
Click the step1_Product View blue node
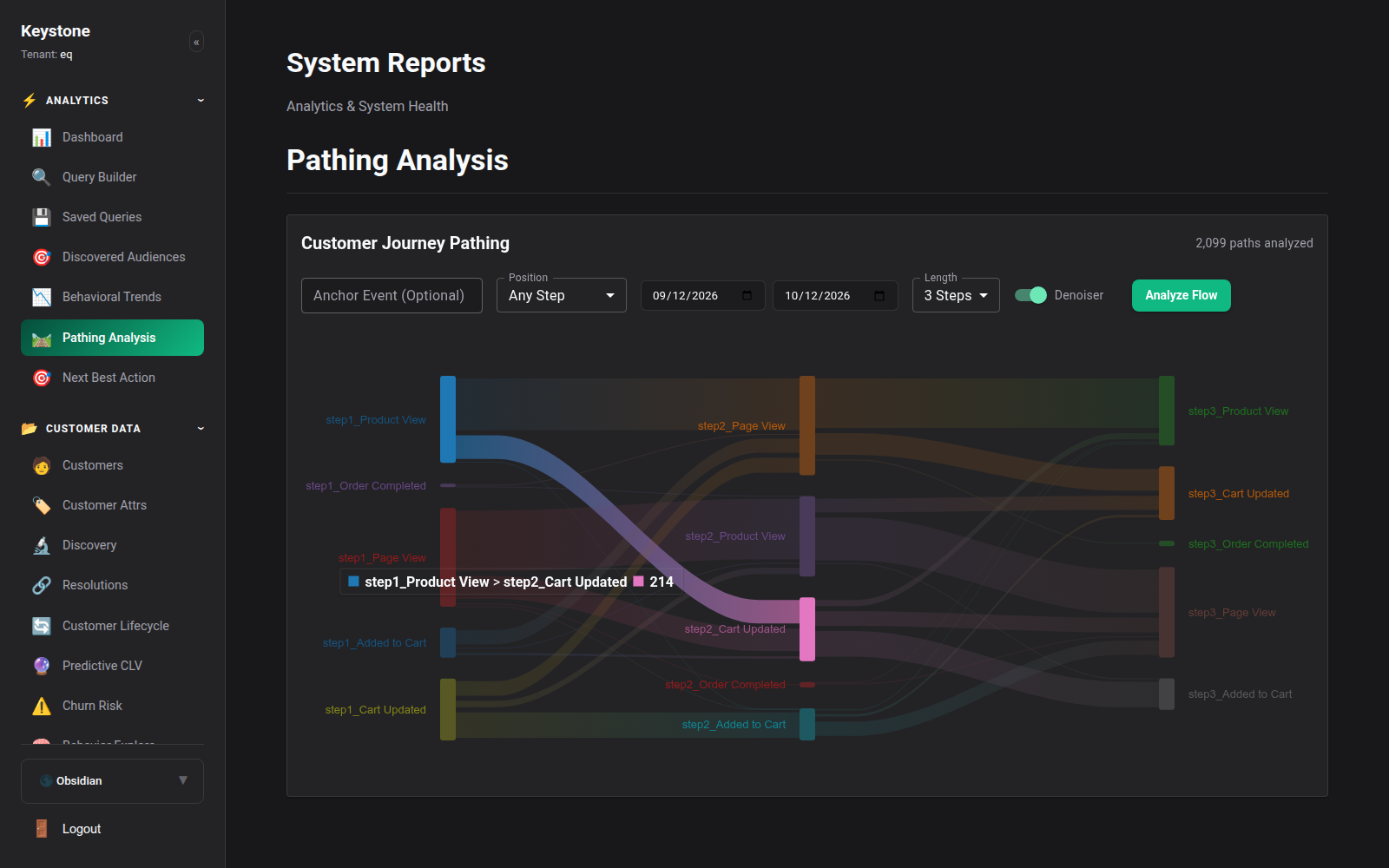[x=448, y=419]
